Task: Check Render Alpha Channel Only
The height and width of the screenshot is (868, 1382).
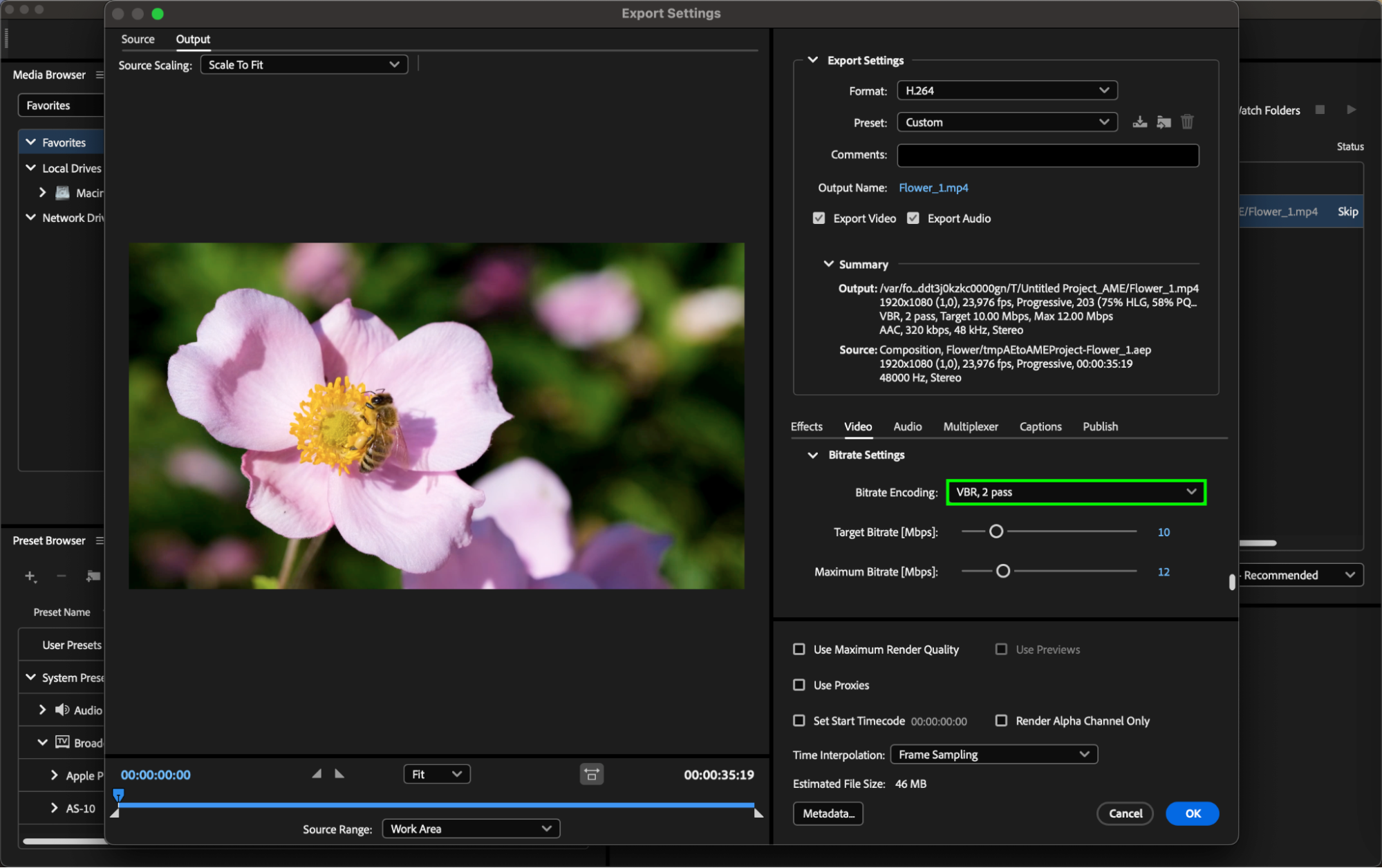Action: click(x=1001, y=721)
